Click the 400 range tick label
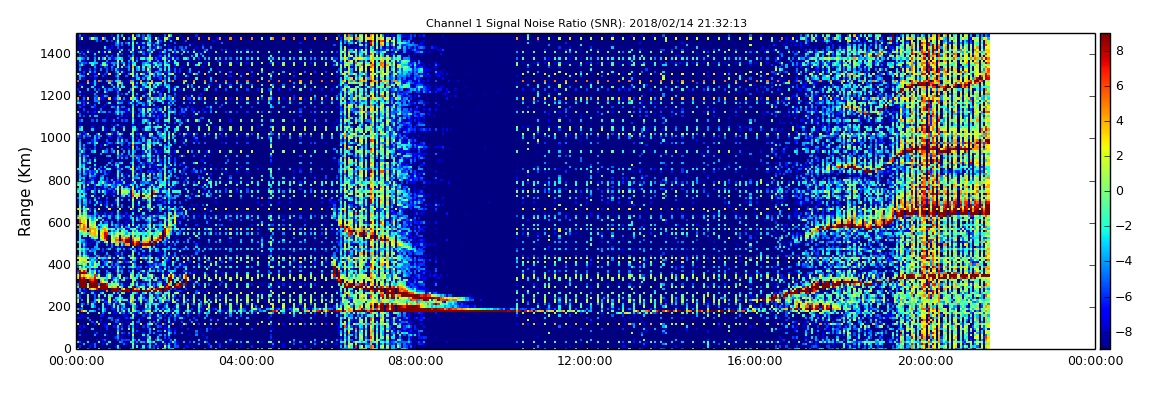 59,265
